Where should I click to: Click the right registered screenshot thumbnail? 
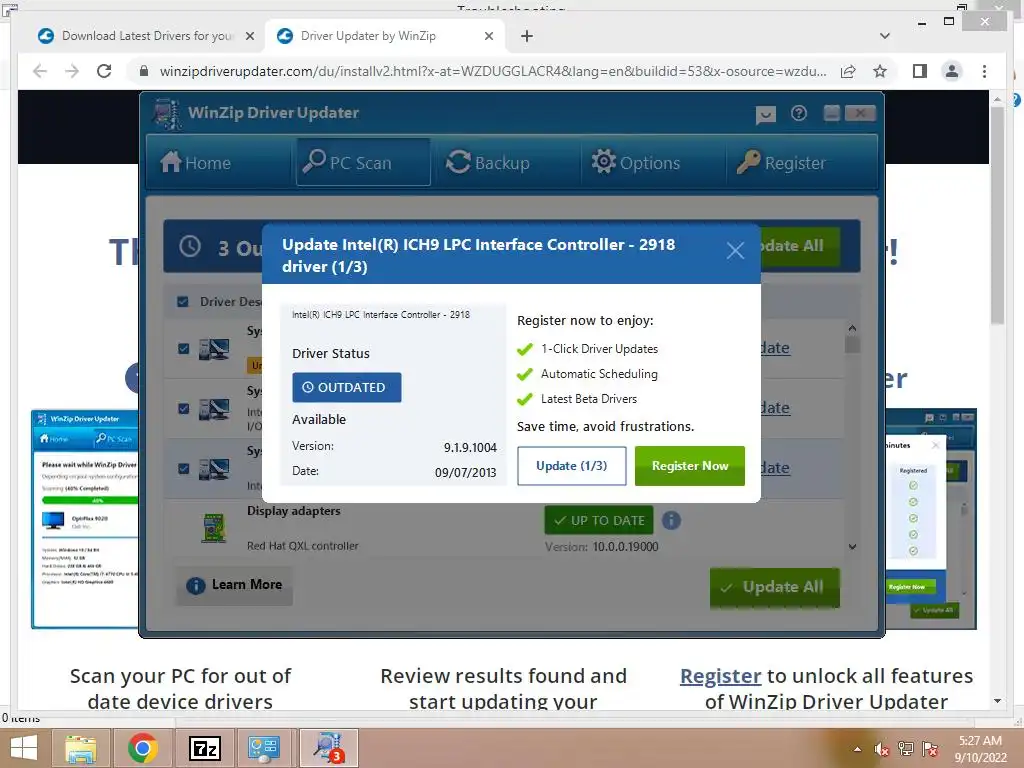pos(931,519)
